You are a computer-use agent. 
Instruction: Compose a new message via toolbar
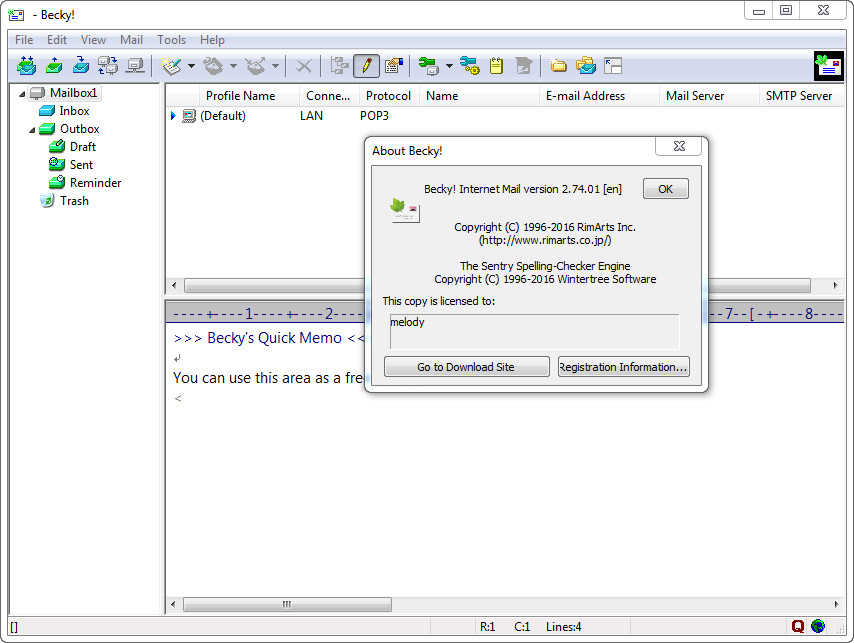(x=173, y=66)
